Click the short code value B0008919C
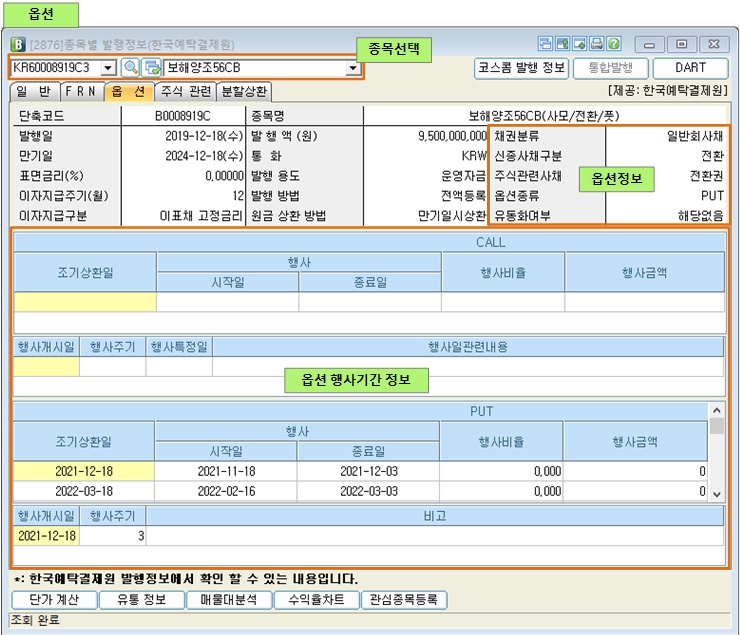The width and height of the screenshot is (740, 635). coord(183,116)
